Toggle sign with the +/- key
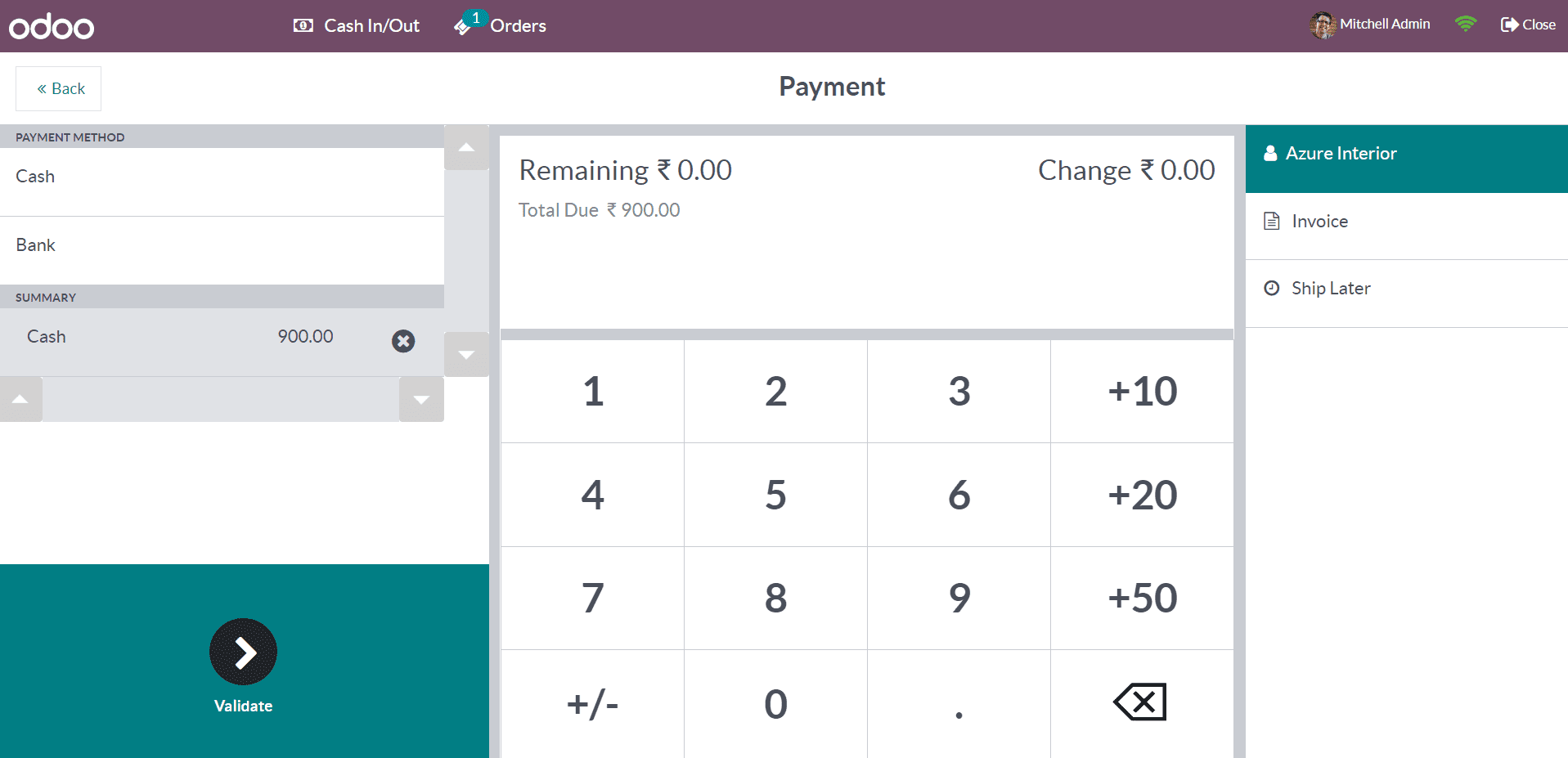 tap(592, 703)
